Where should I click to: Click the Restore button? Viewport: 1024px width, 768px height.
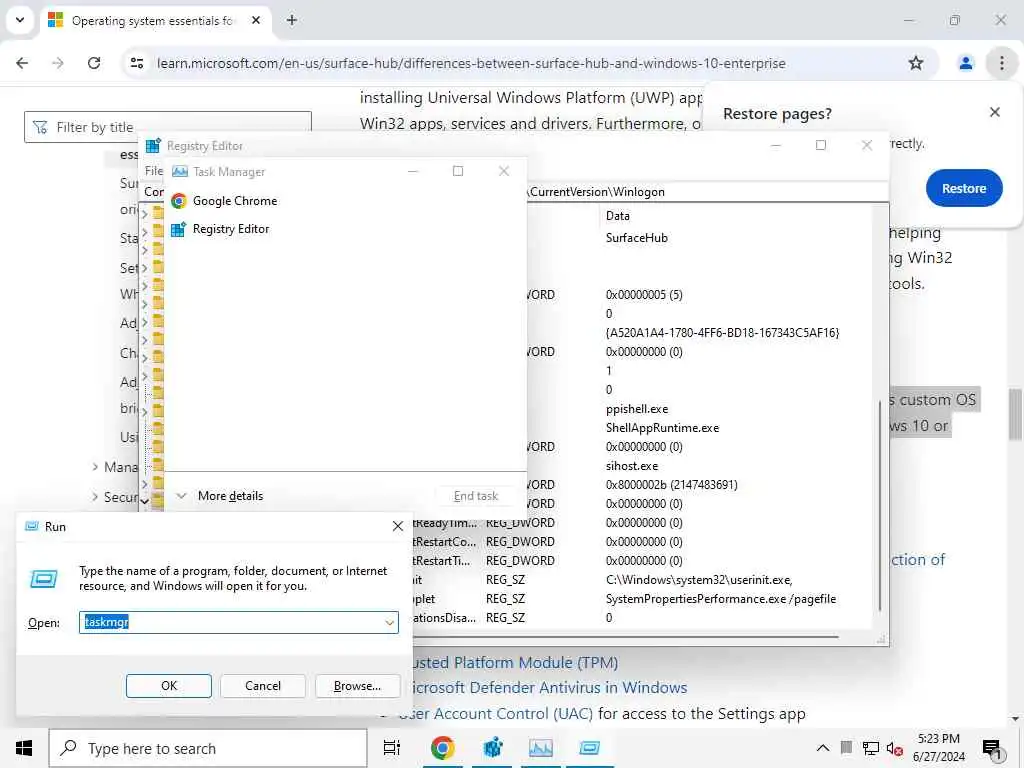click(x=964, y=188)
